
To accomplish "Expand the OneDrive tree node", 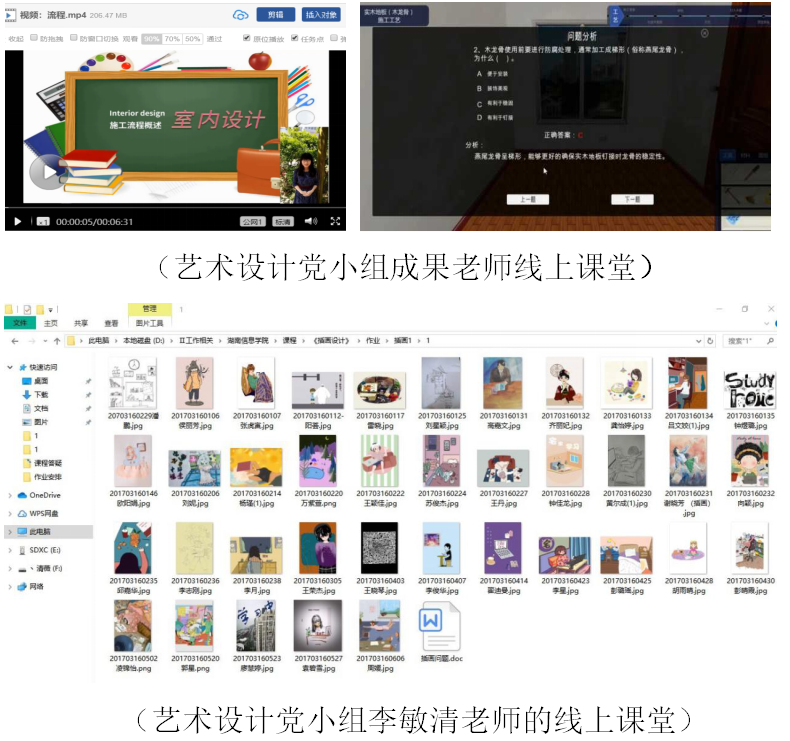I will pos(10,496).
